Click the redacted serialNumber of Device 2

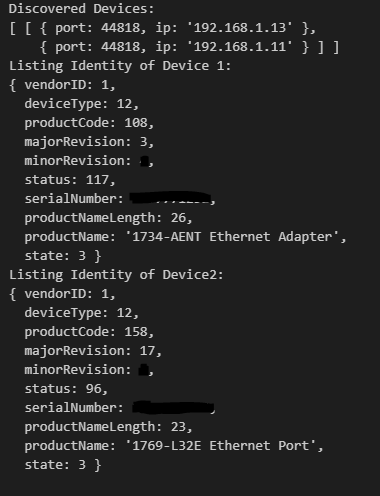[x=173, y=407]
